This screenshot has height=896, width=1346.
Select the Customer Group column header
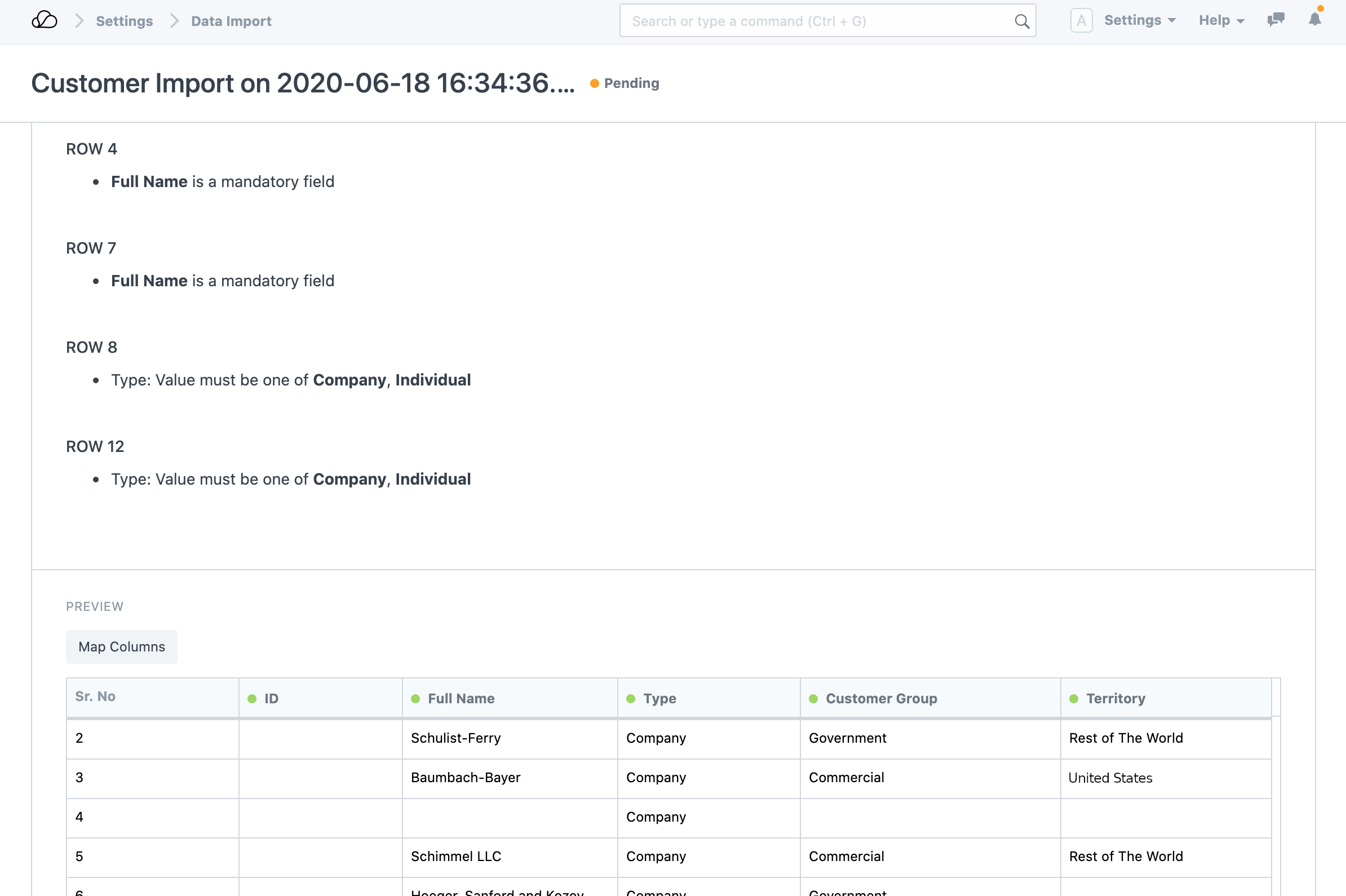[881, 698]
